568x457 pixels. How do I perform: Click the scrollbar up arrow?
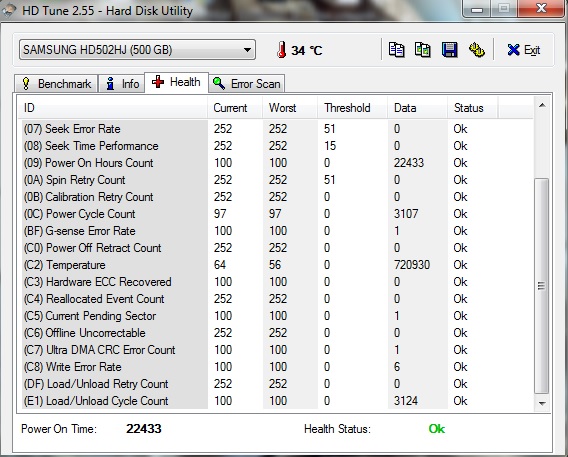[542, 105]
